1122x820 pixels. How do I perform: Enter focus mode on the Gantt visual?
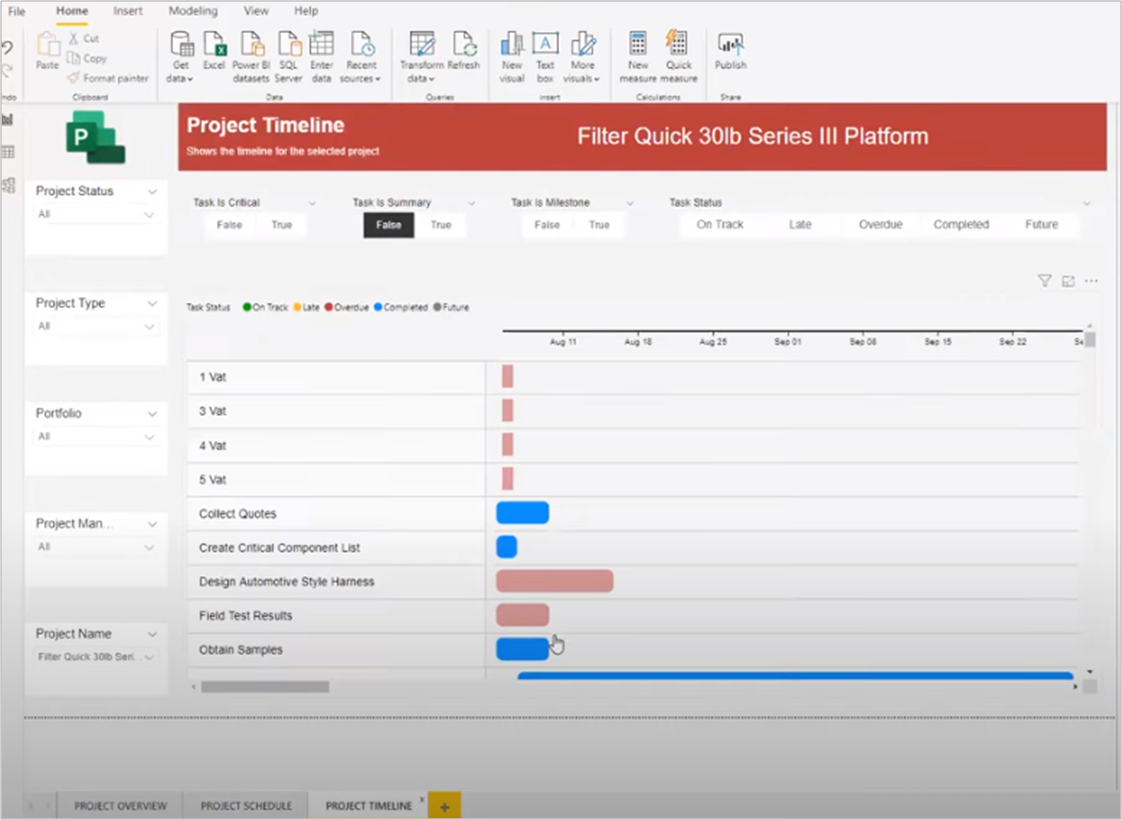(x=1066, y=281)
